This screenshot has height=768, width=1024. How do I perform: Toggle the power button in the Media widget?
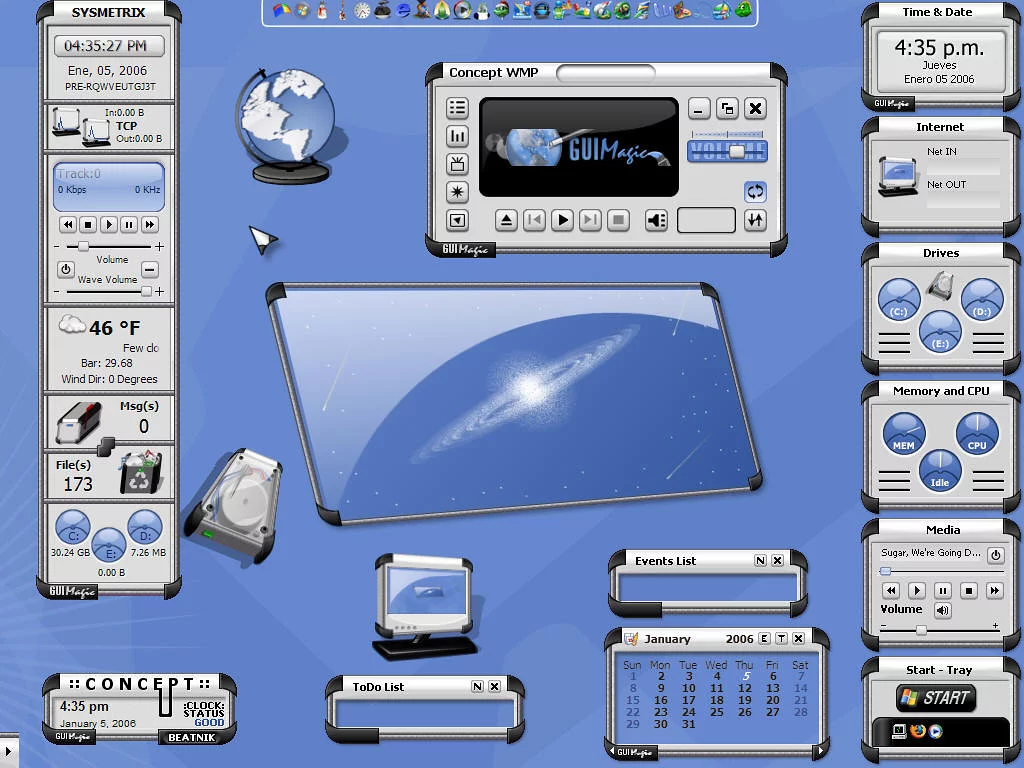(x=995, y=554)
